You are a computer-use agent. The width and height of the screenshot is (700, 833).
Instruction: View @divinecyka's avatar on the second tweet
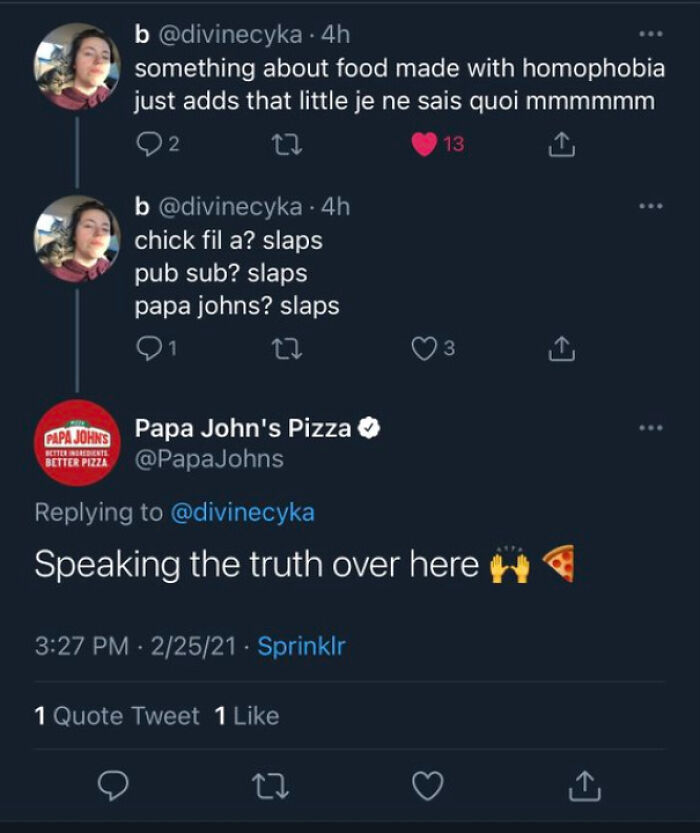point(68,231)
